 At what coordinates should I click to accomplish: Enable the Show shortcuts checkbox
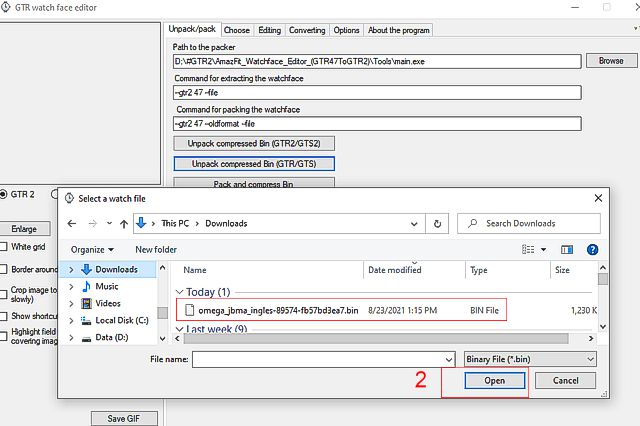(x=4, y=316)
